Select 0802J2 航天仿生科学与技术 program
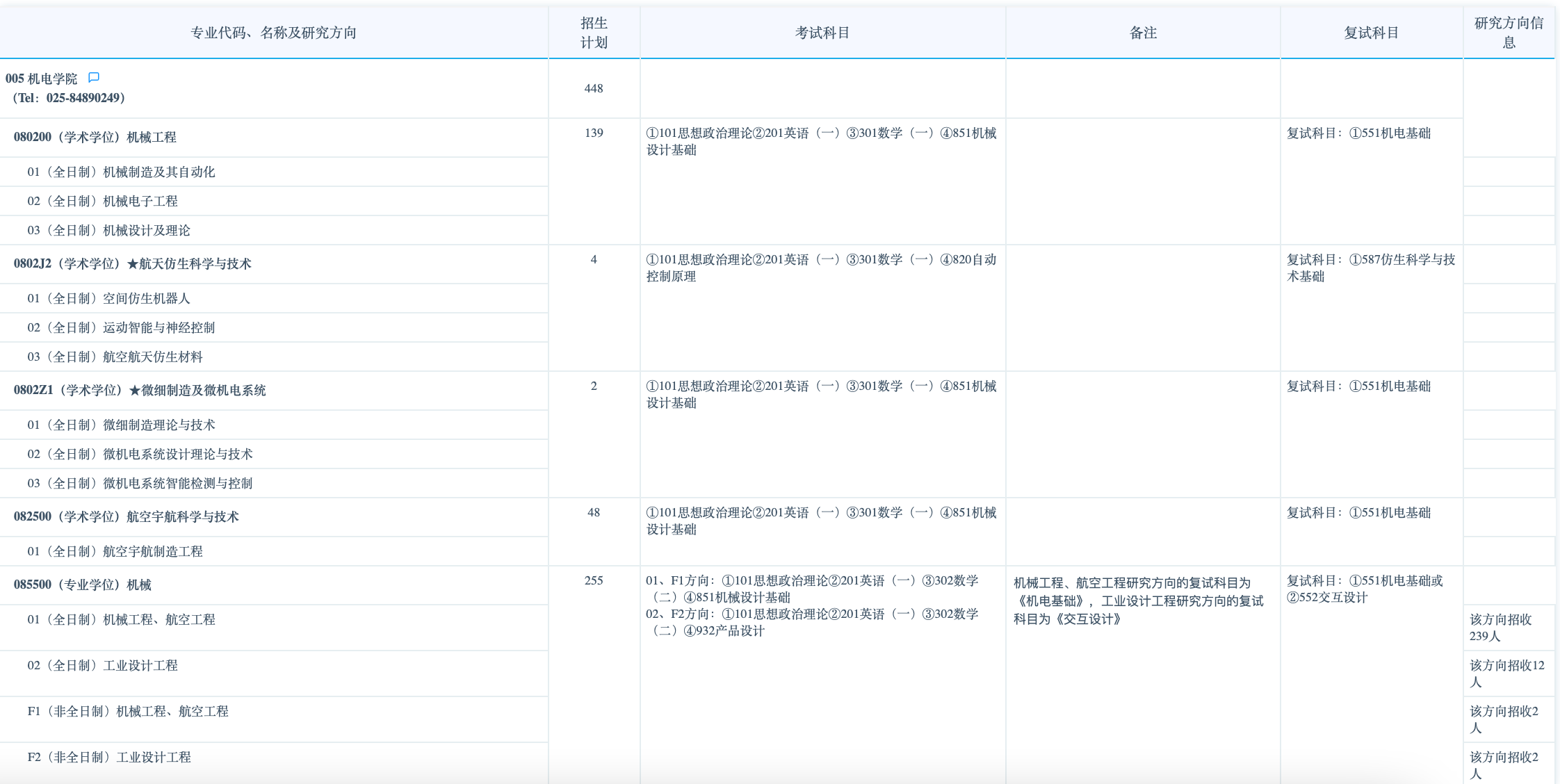This screenshot has width=1560, height=784. 132,264
